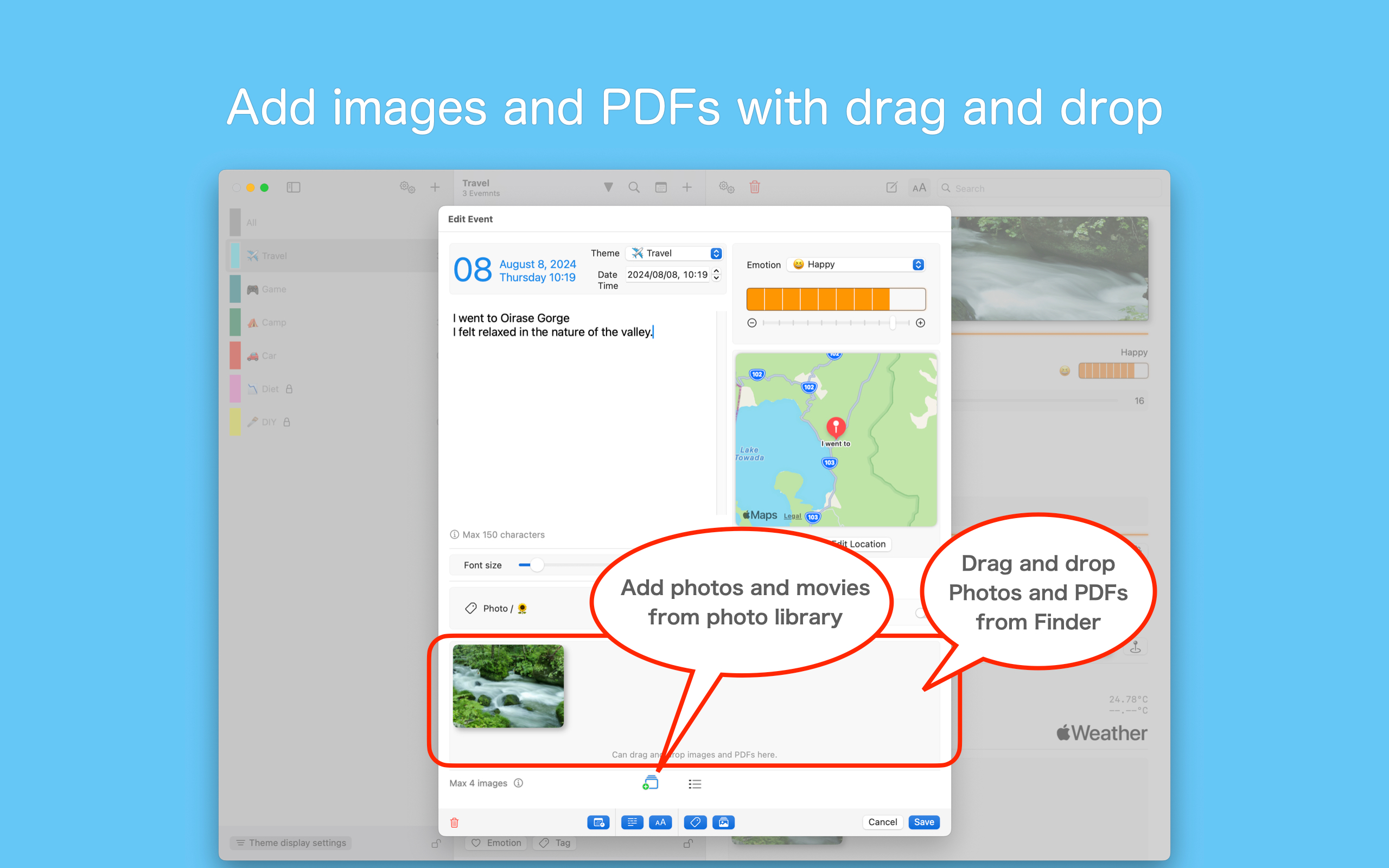Select the Car theme in sidebar
Image resolution: width=1389 pixels, height=868 pixels.
[333, 355]
